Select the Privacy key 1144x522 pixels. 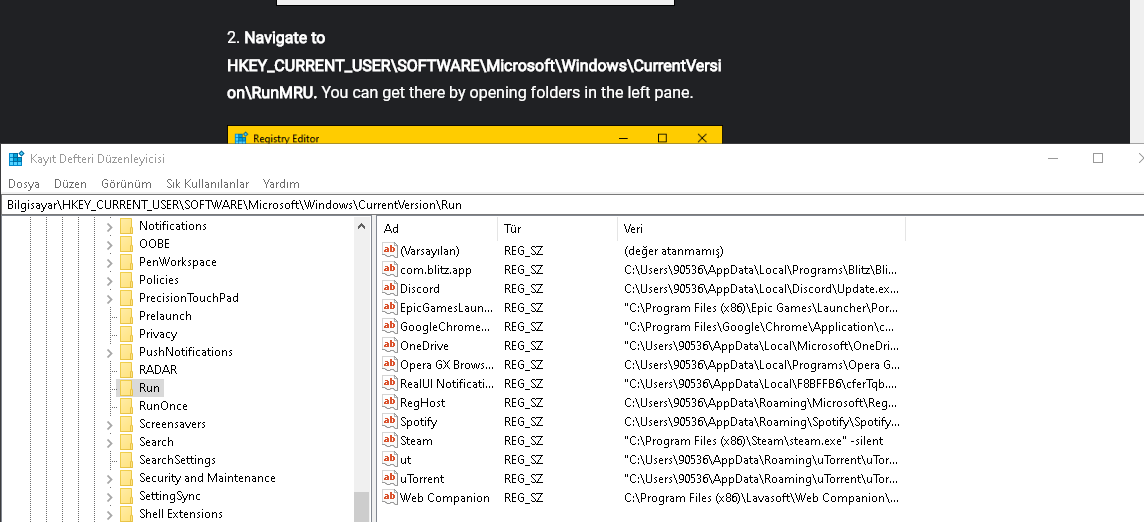[x=158, y=334]
